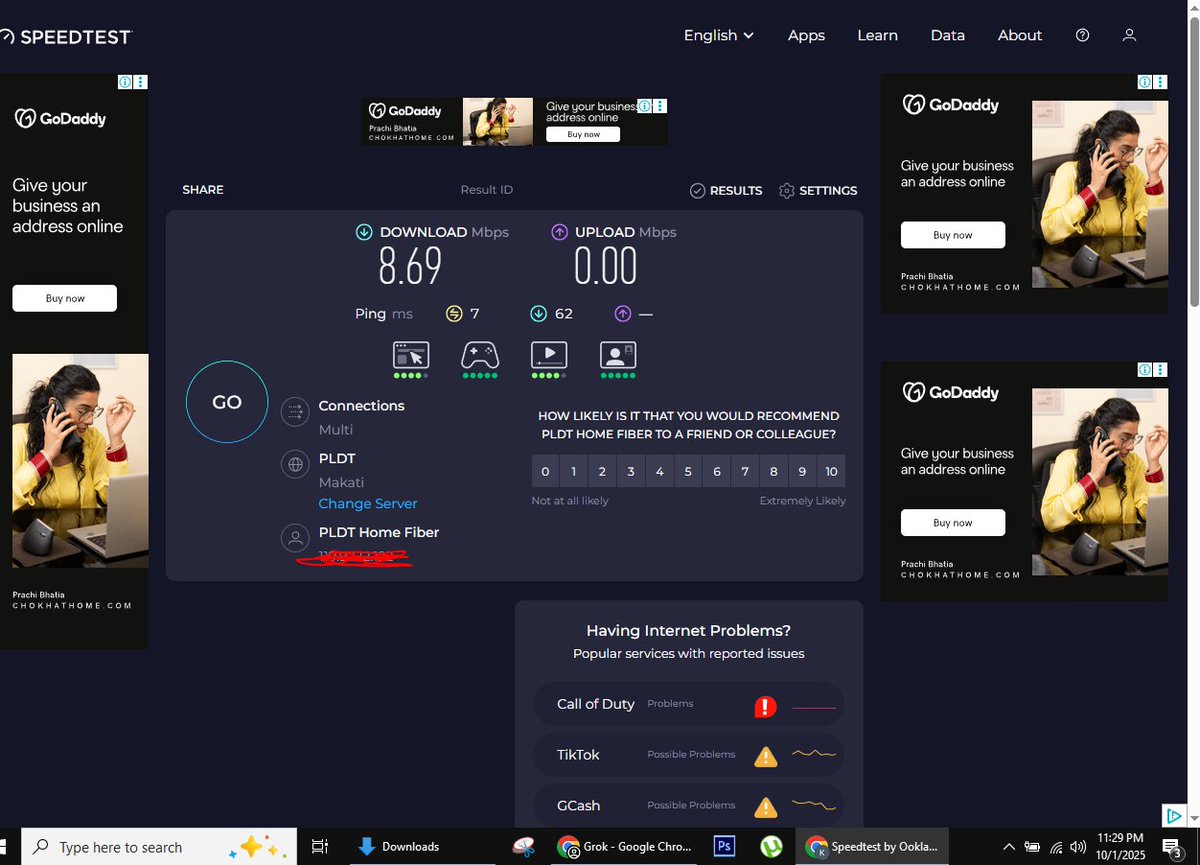The image size is (1200, 865).
Task: Click the warning triangle icon for TikTok
Action: click(x=766, y=757)
